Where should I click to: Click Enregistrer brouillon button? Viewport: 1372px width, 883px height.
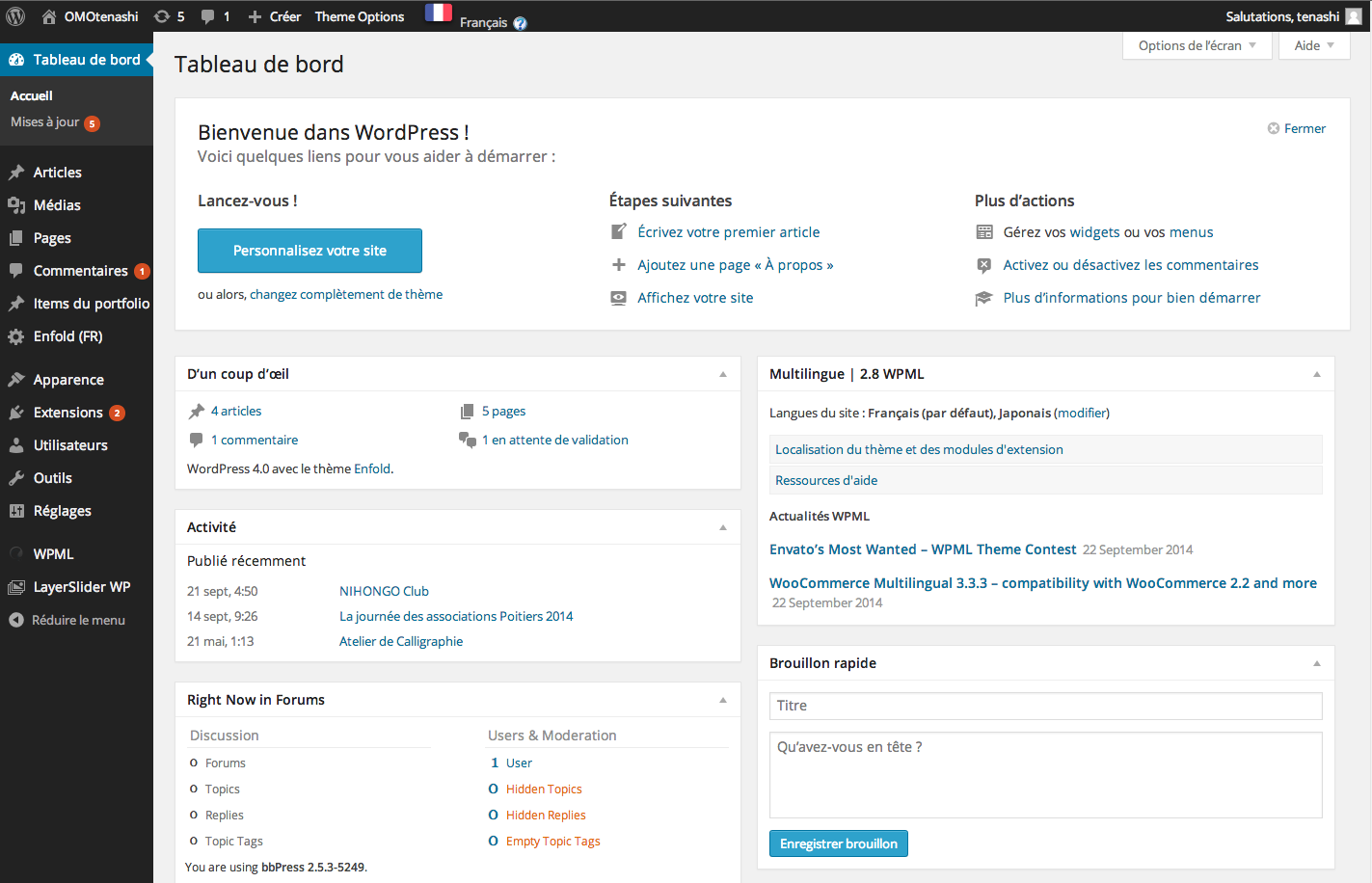pos(839,843)
